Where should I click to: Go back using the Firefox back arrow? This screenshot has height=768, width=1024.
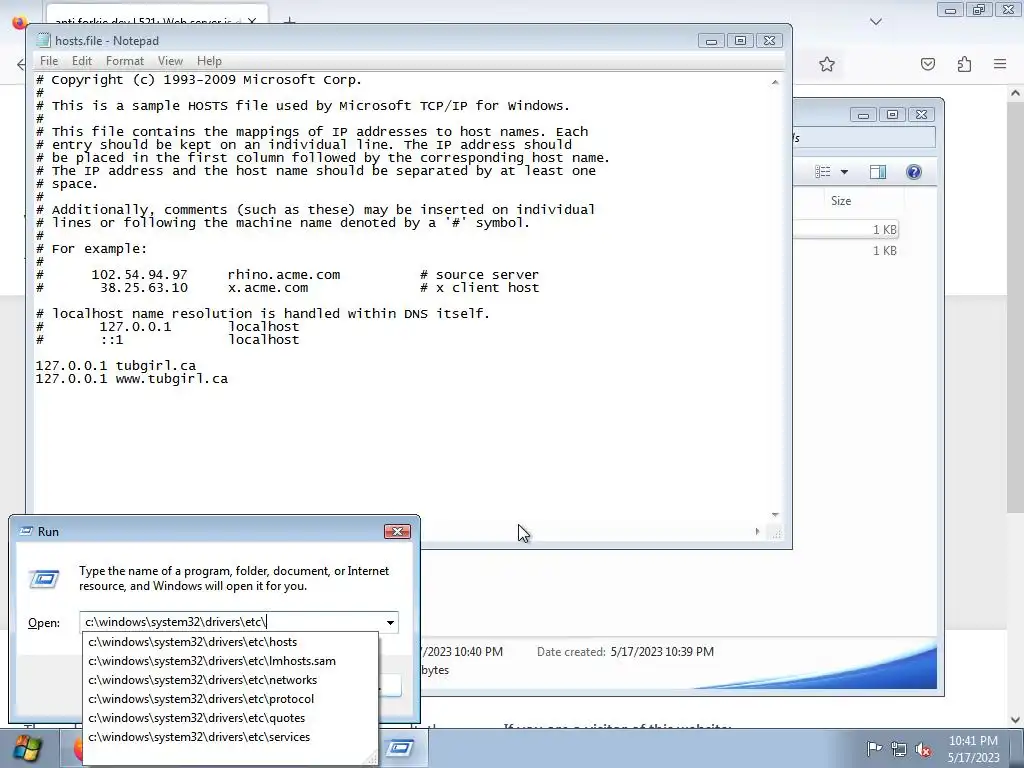tap(21, 64)
